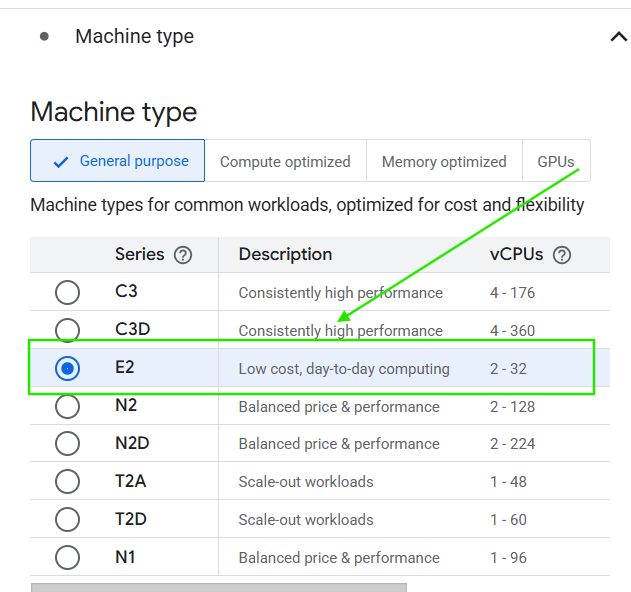Pick the T2D scale-out series radio
Image resolution: width=631 pixels, height=592 pixels.
67,519
